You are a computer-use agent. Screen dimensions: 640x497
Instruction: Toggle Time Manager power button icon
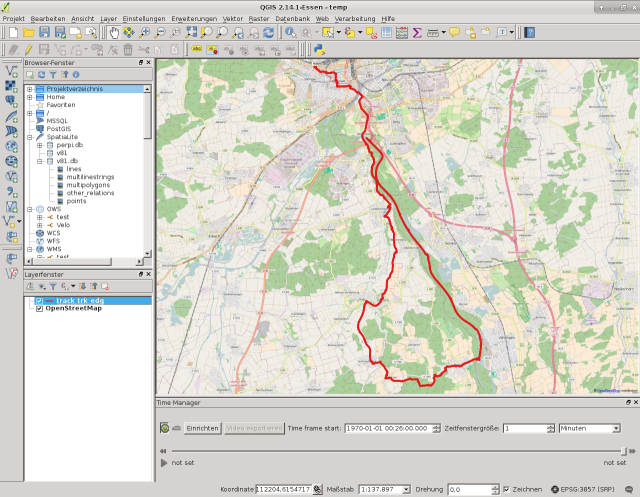point(164,428)
